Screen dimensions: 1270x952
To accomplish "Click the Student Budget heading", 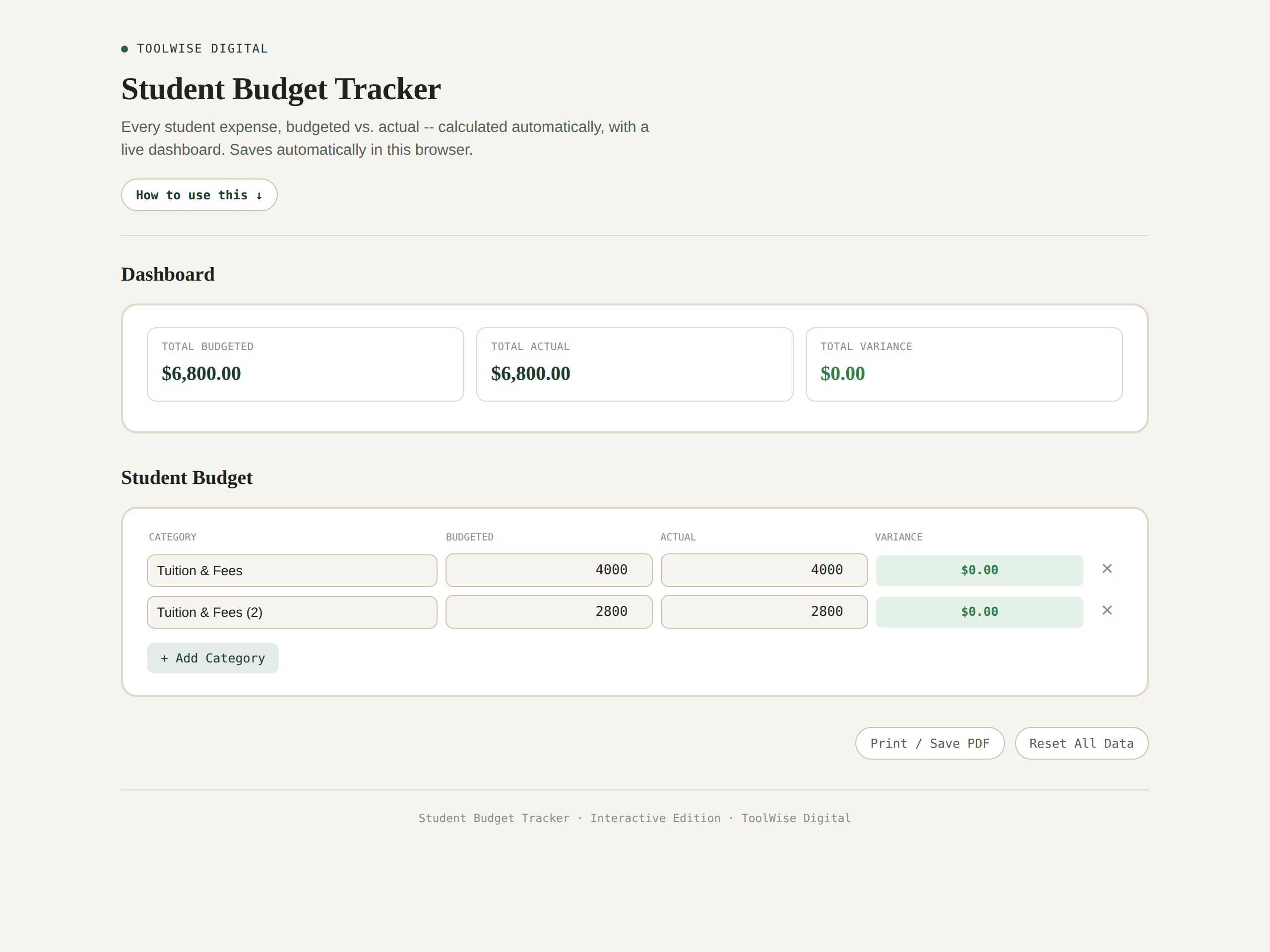I will [x=187, y=478].
